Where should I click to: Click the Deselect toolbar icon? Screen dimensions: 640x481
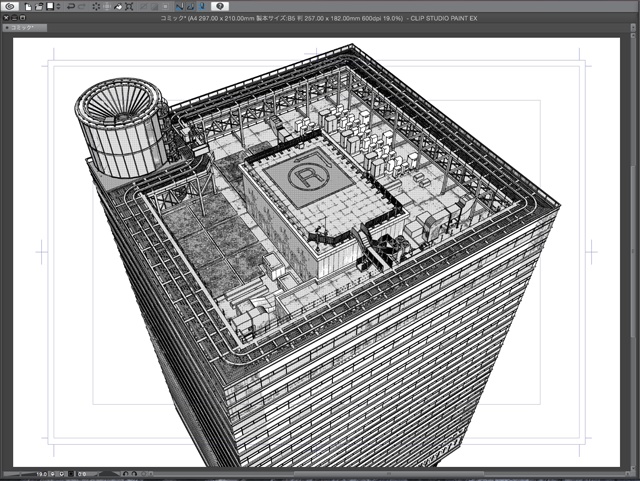pyautogui.click(x=144, y=7)
